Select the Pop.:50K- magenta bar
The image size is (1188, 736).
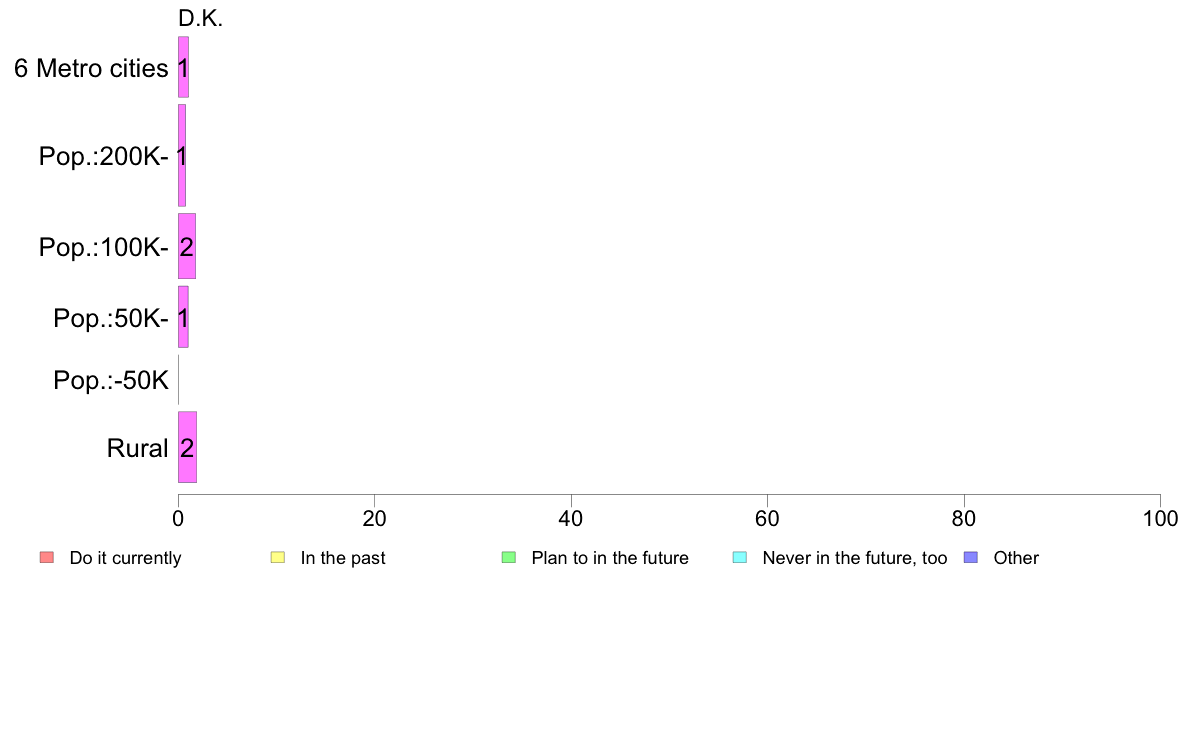(183, 317)
